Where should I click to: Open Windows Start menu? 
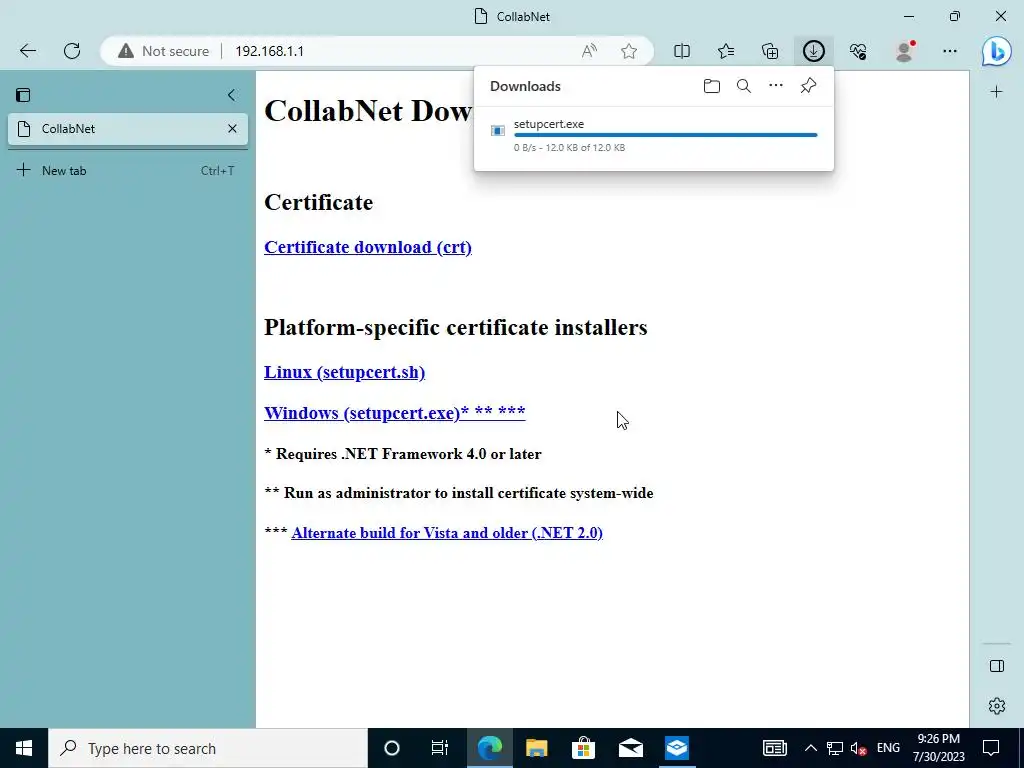24,748
